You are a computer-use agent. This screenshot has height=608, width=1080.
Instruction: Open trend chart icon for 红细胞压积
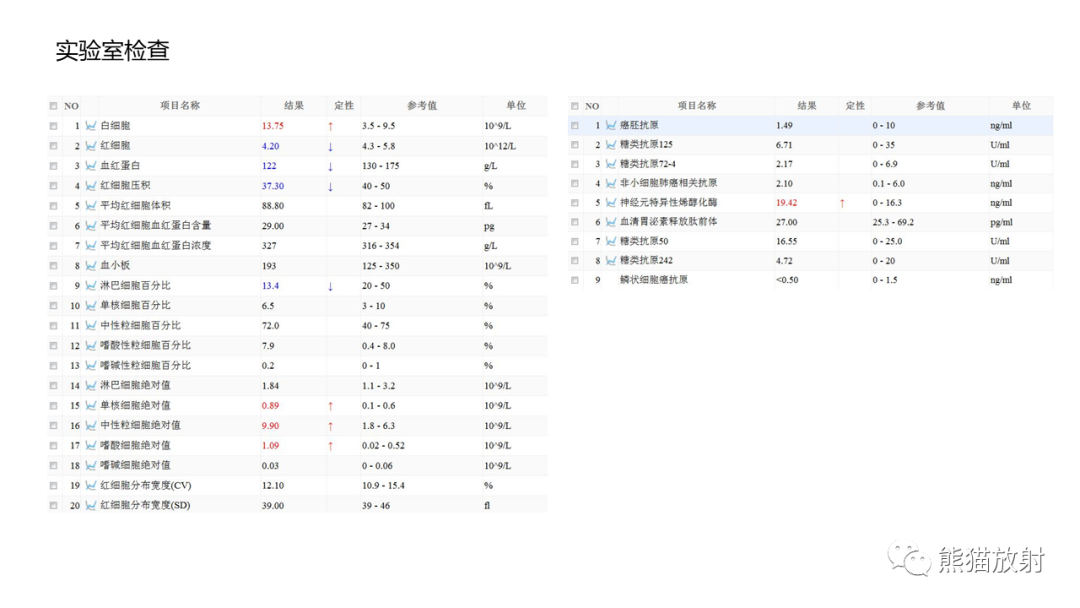[x=90, y=186]
